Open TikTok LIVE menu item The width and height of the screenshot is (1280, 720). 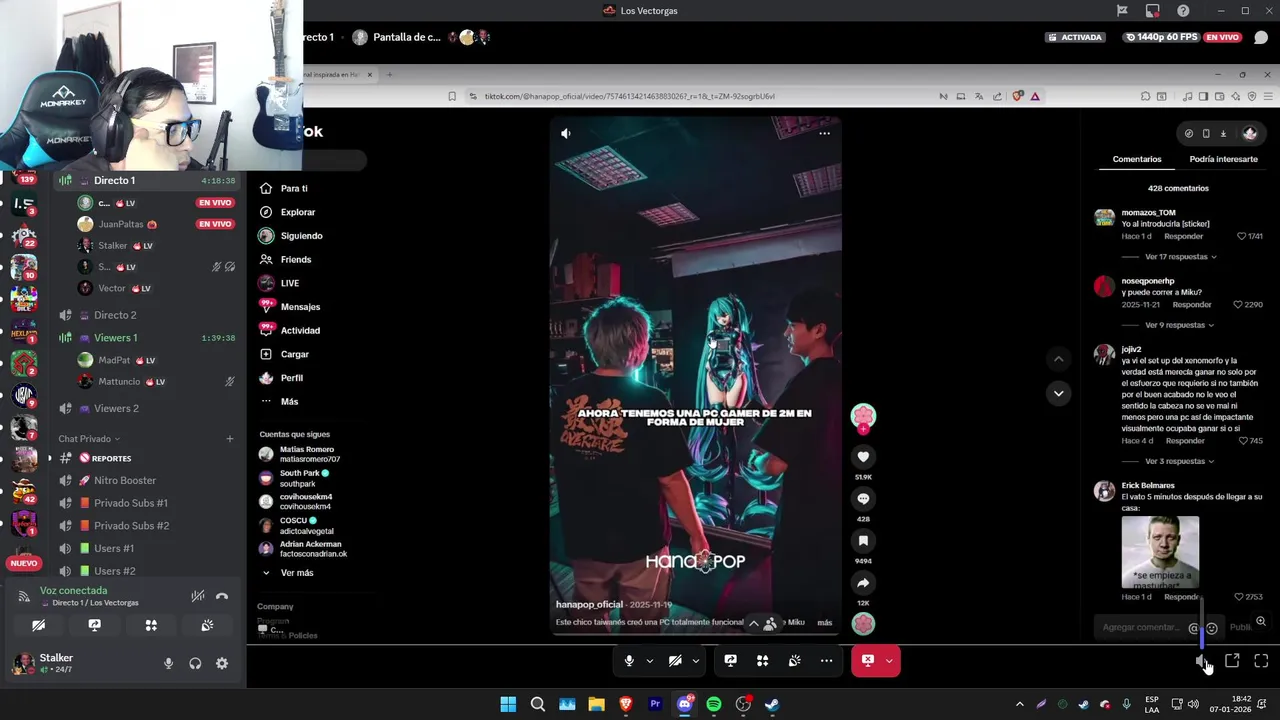pyautogui.click(x=279, y=283)
